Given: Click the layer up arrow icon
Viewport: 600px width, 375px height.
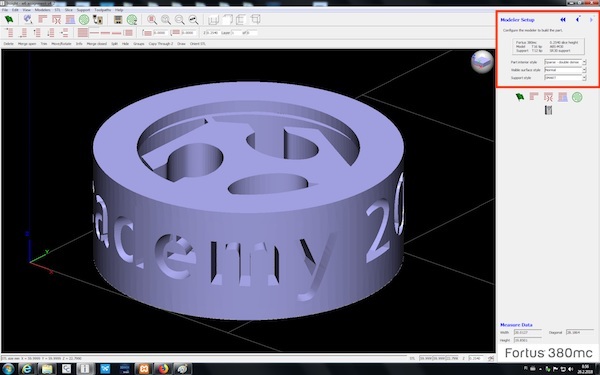Looking at the screenshot, I should [x=37, y=33].
